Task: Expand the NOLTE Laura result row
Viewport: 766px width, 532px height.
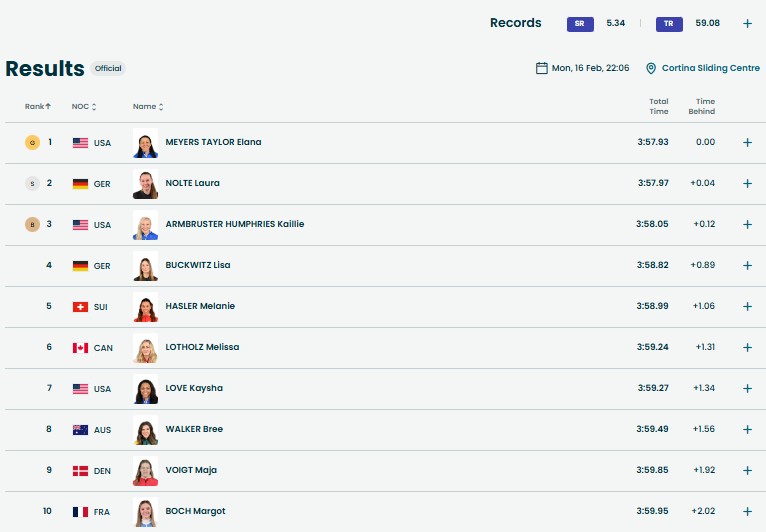Action: pyautogui.click(x=747, y=183)
